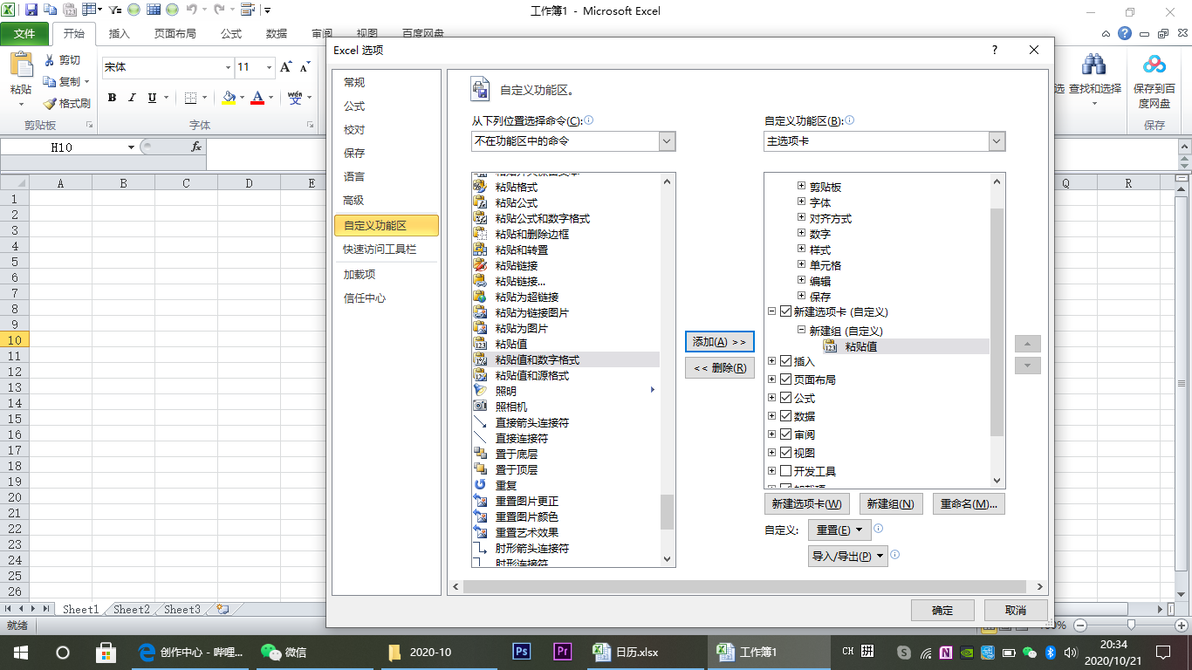Toggle the 视图 tab checkbox
Screen dimensions: 1192x670
coord(786,452)
